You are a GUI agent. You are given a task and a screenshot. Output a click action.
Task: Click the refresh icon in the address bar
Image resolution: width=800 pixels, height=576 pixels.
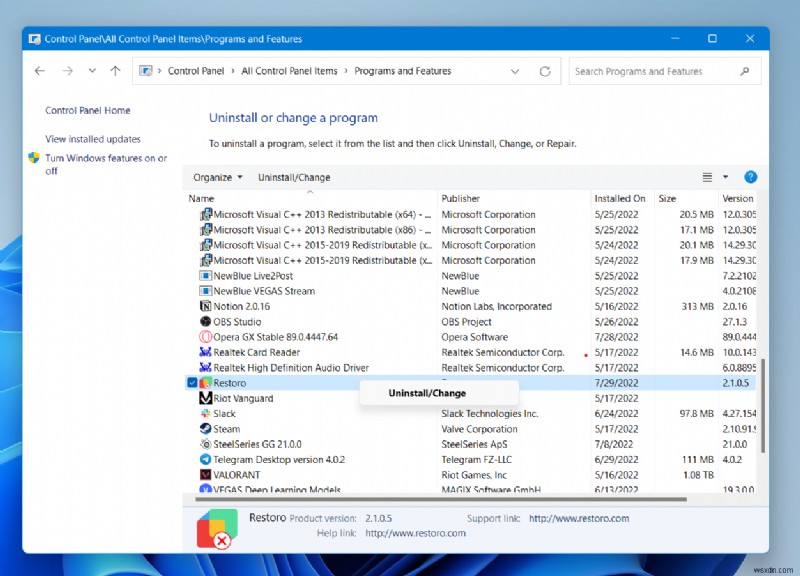545,71
